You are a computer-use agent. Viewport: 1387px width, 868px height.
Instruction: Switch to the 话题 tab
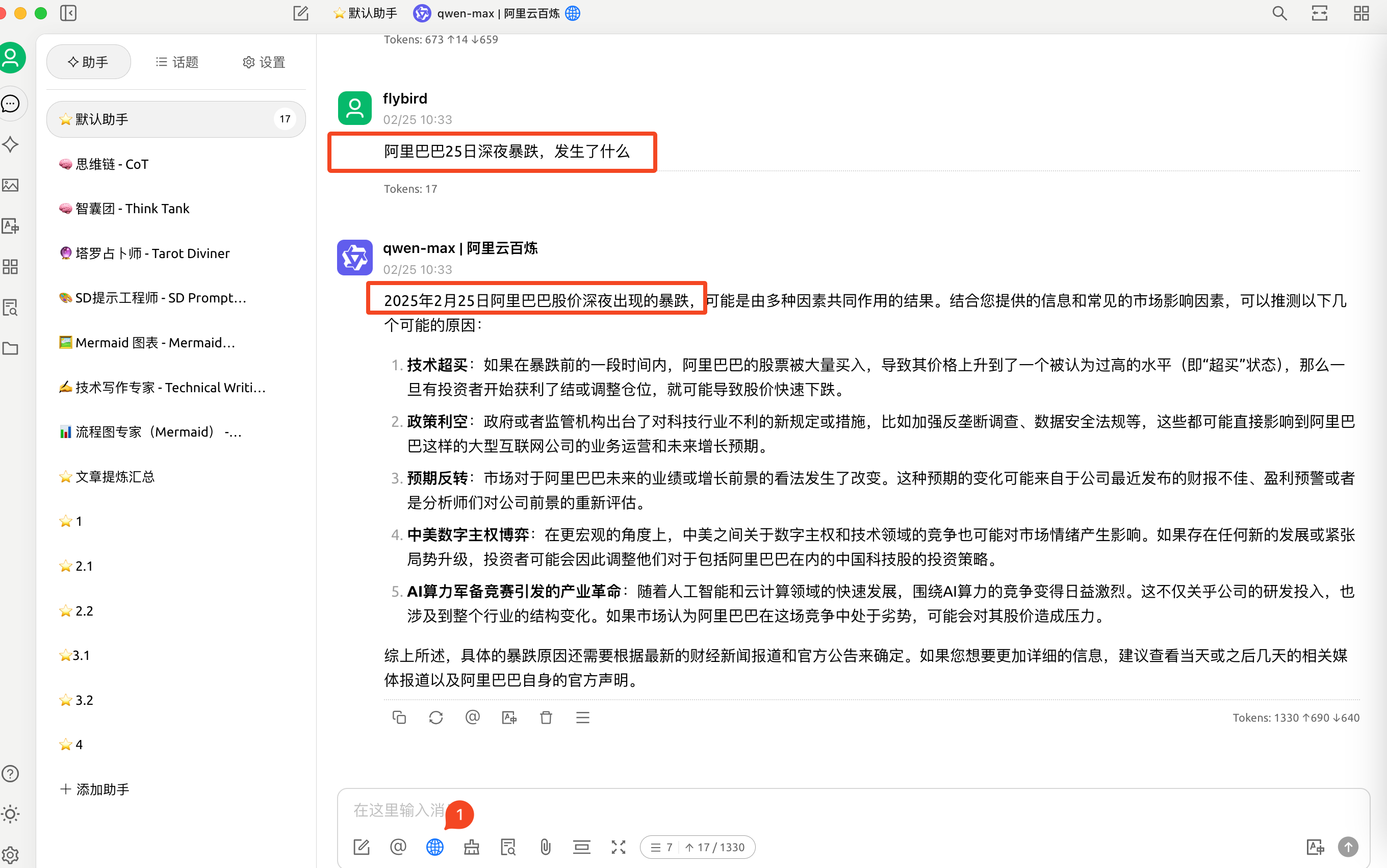(x=177, y=62)
